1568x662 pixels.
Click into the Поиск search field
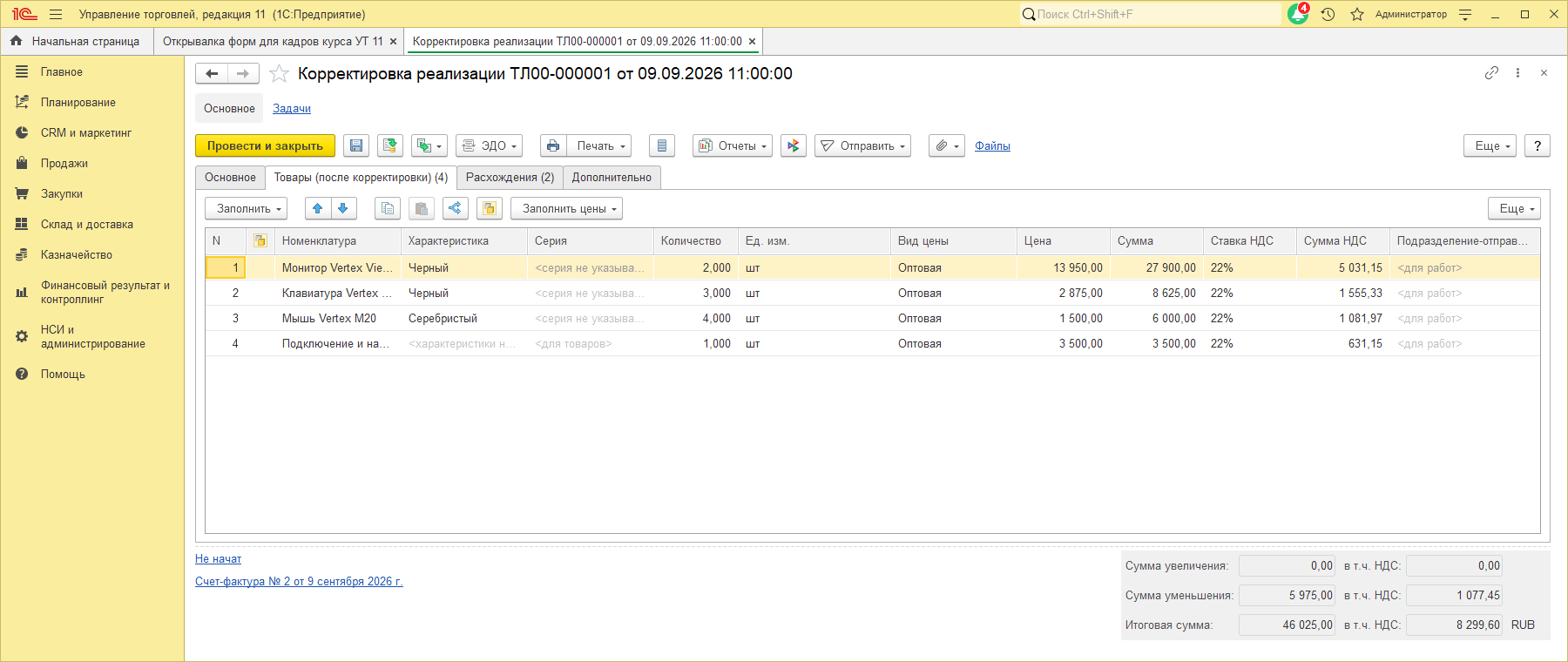click(1150, 14)
